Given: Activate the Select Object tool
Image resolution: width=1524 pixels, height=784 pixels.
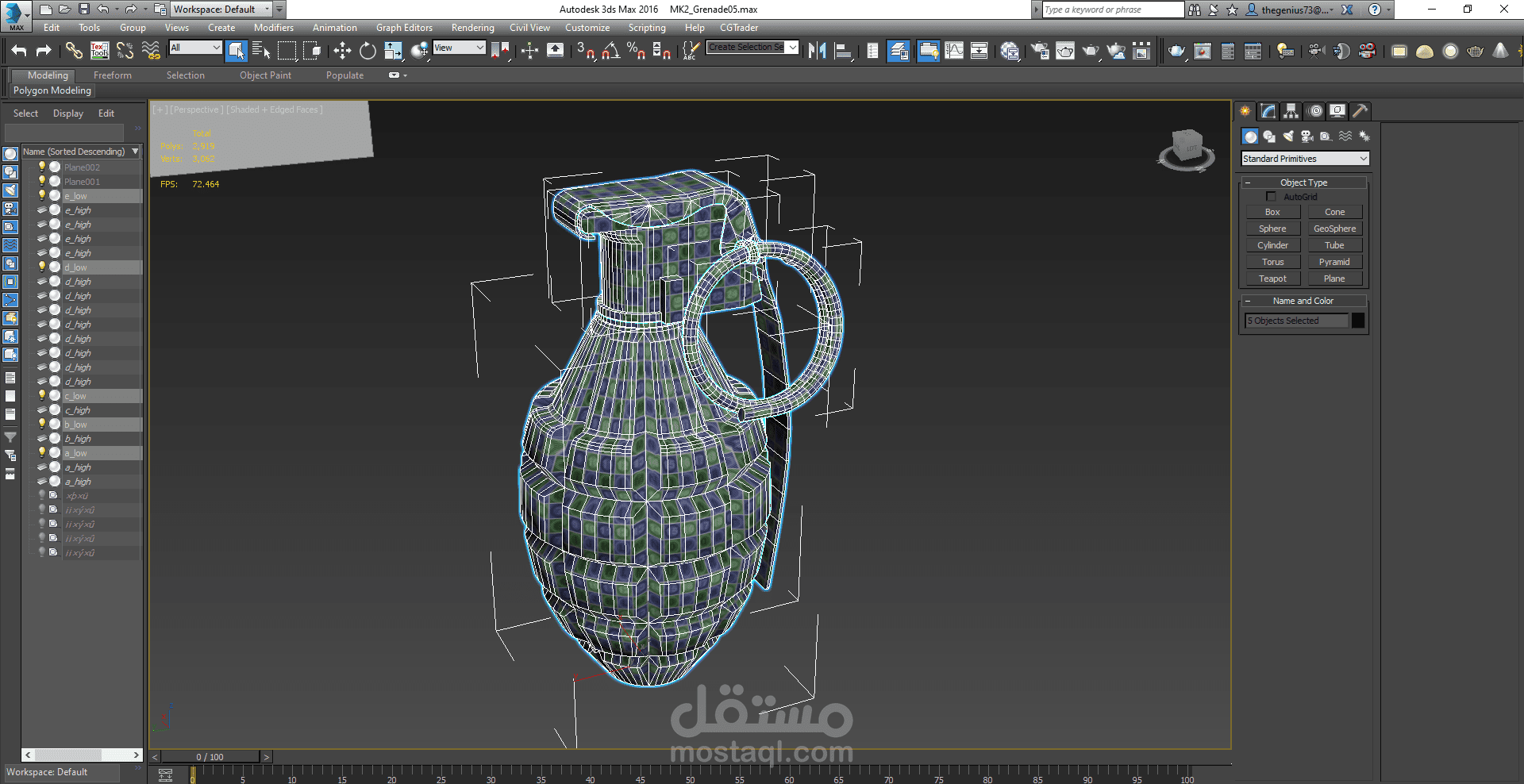Looking at the screenshot, I should click(237, 51).
